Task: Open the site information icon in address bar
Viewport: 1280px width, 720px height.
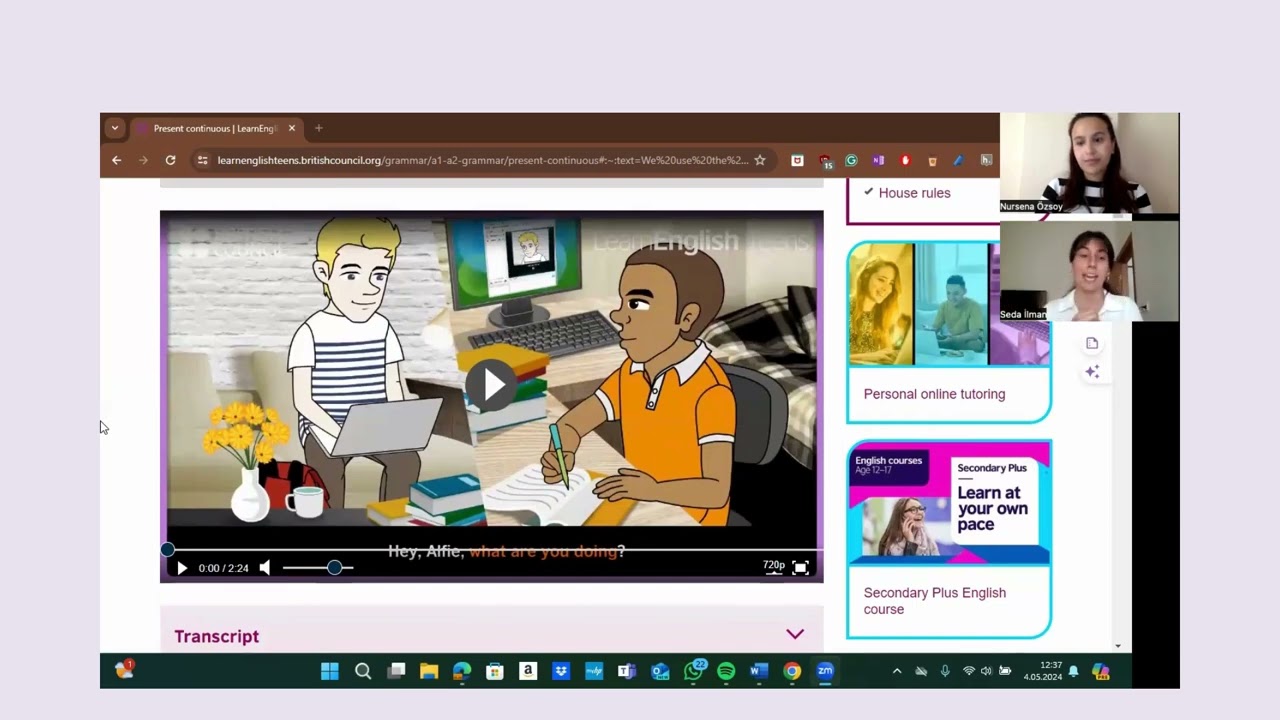Action: click(203, 160)
